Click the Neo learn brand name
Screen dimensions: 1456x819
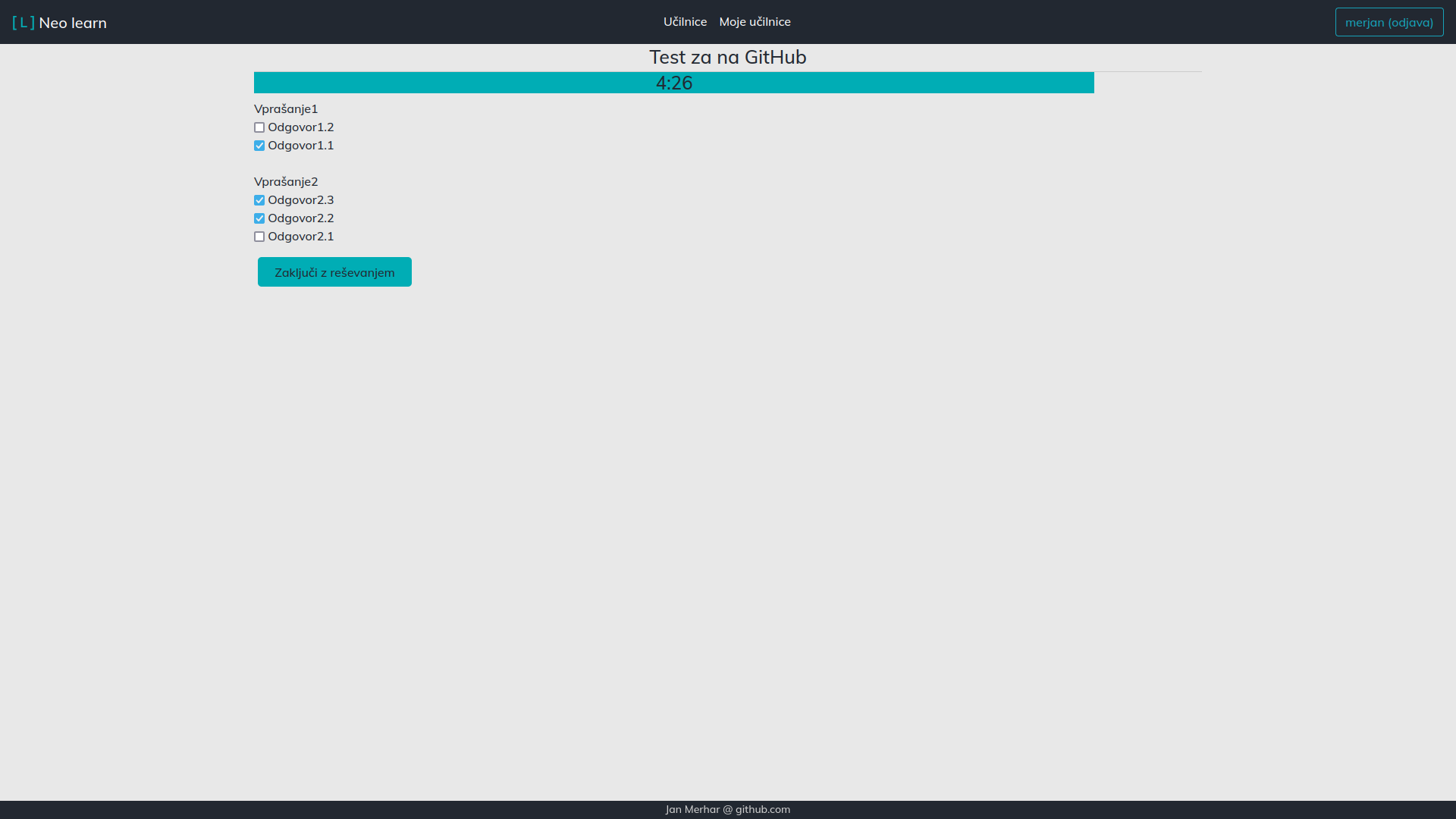point(73,23)
